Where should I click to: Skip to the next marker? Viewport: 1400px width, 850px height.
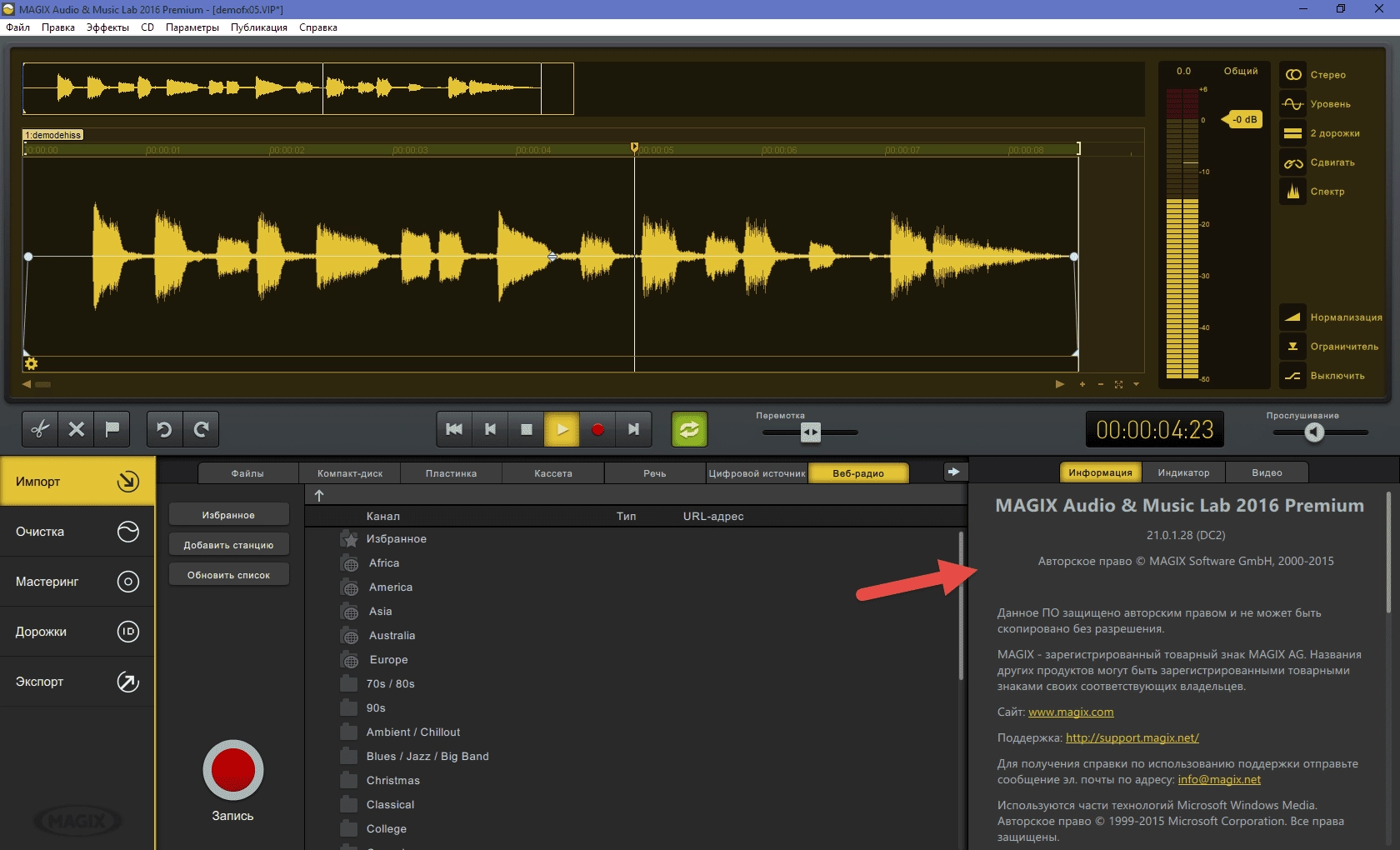[x=633, y=429]
